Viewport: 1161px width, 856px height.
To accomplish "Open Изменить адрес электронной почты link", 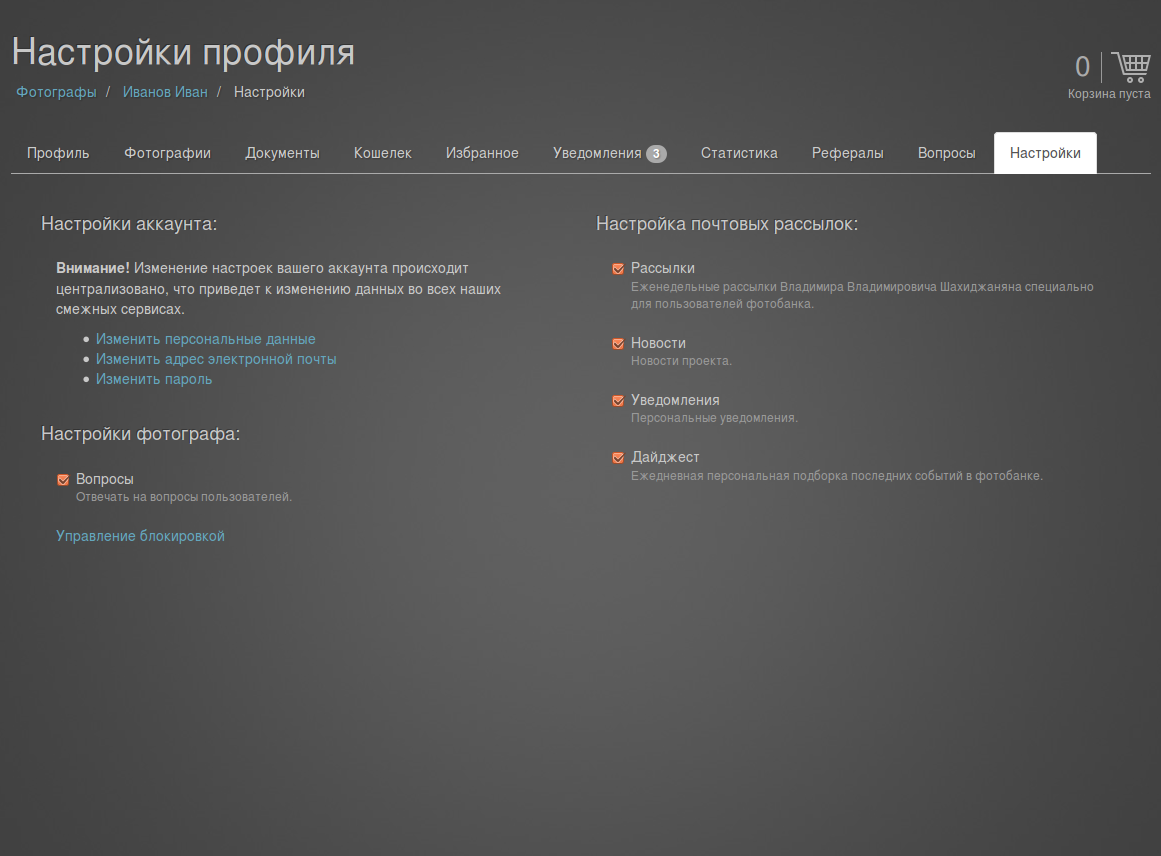I will coord(216,359).
